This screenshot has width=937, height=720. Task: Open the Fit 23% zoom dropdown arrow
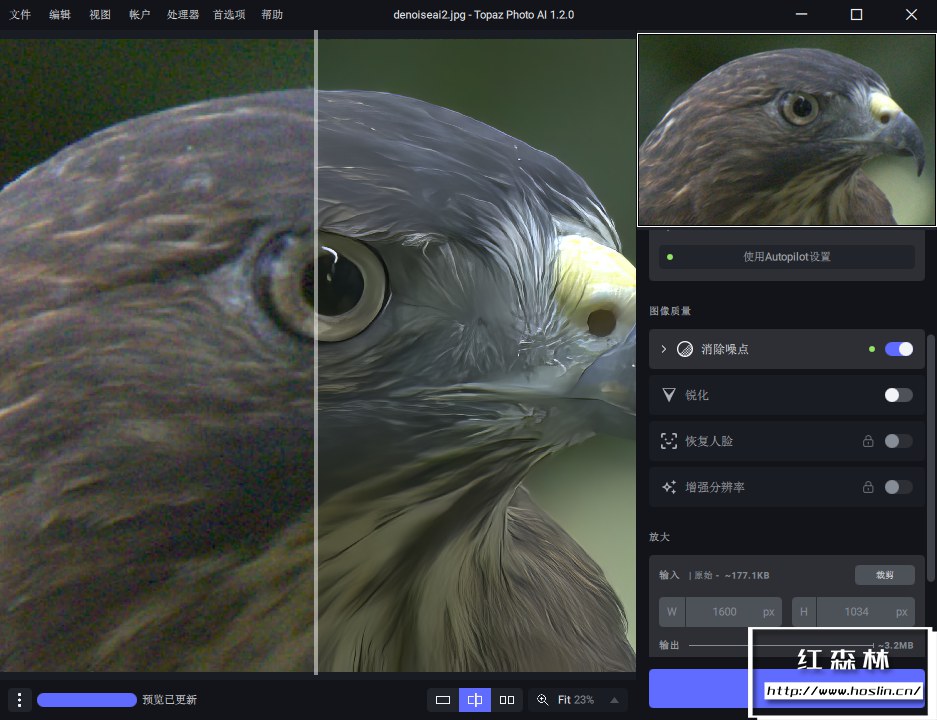[613, 700]
